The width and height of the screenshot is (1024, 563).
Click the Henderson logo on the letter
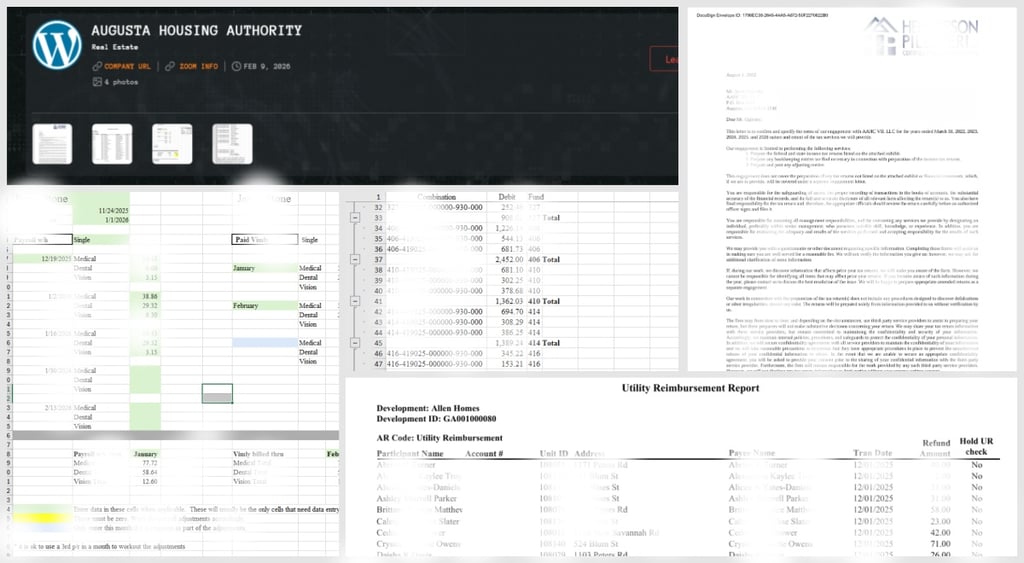(921, 37)
